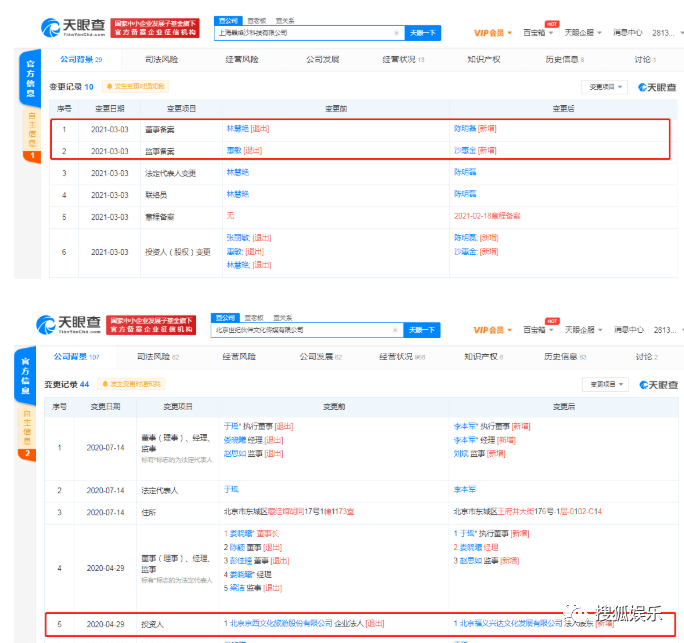The width and height of the screenshot is (684, 643).
Task: Expand the VIP会员 menu in the lower header
Action: tap(492, 330)
